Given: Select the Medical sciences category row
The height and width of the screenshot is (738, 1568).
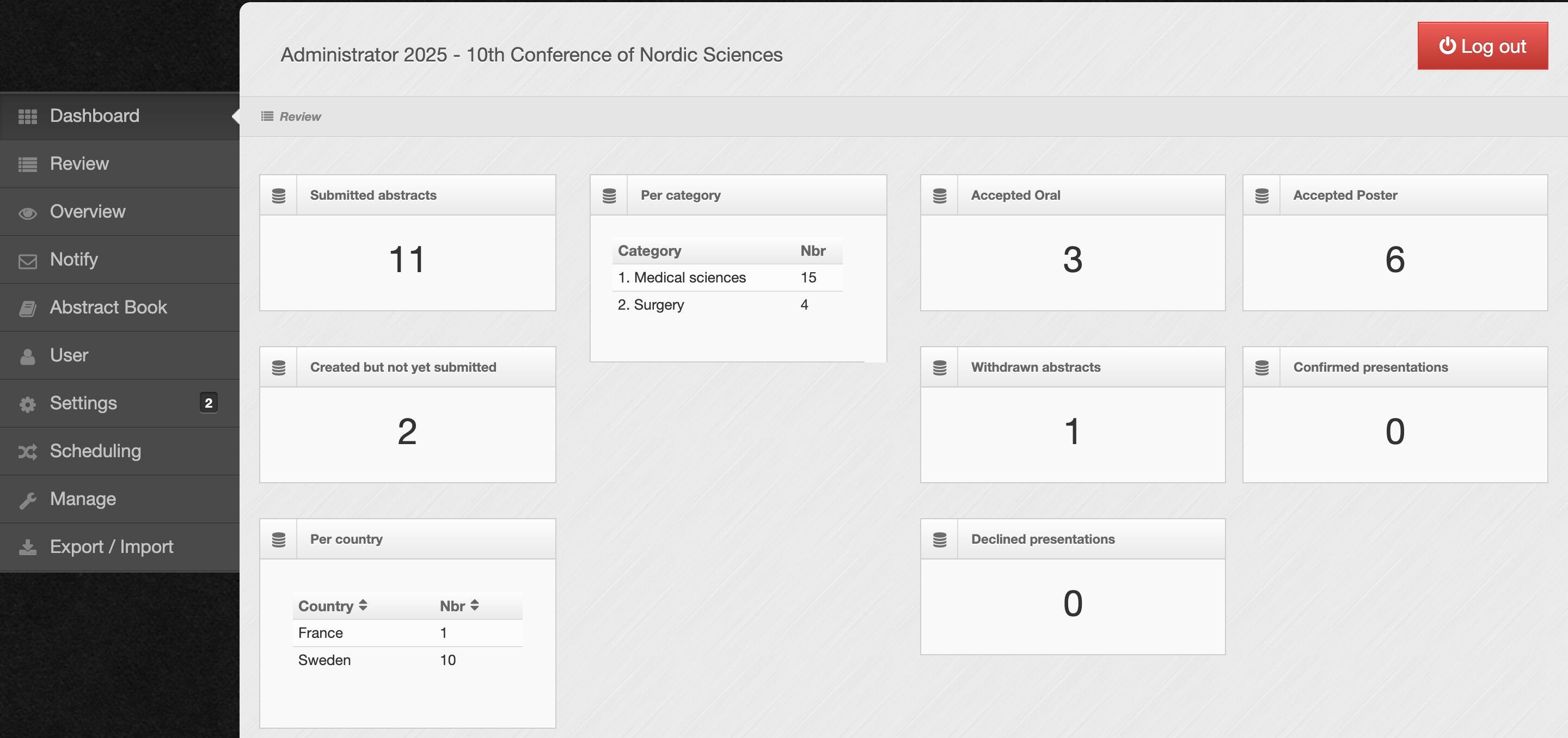Looking at the screenshot, I should pyautogui.click(x=690, y=278).
